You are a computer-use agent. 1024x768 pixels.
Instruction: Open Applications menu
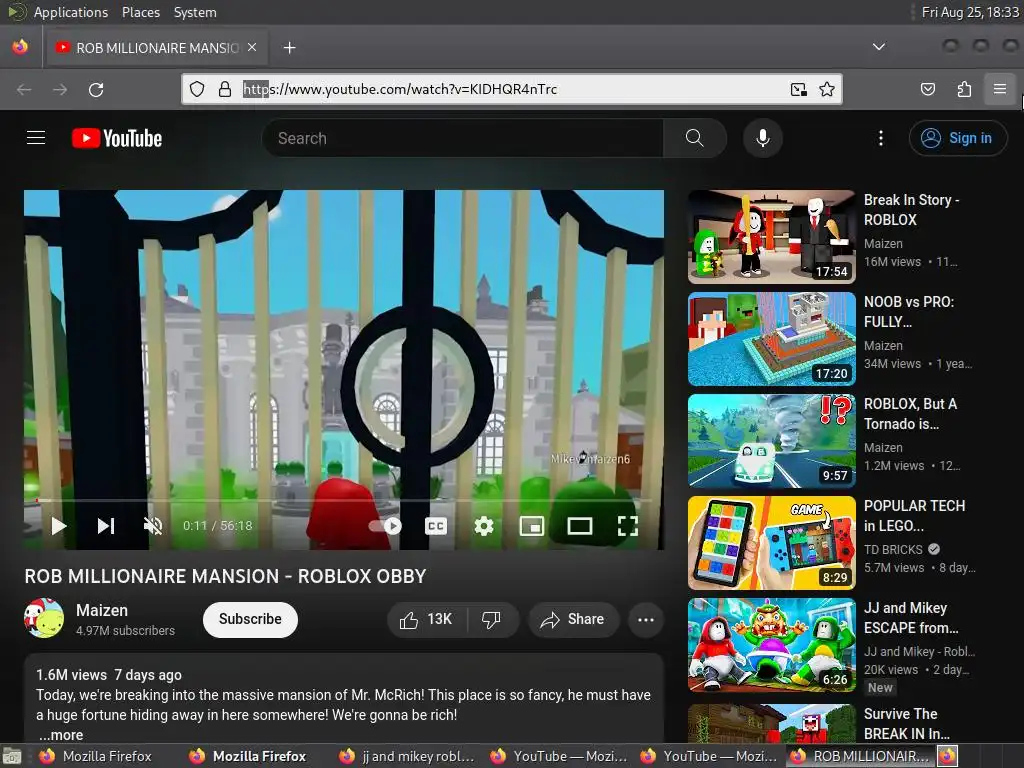(x=70, y=12)
